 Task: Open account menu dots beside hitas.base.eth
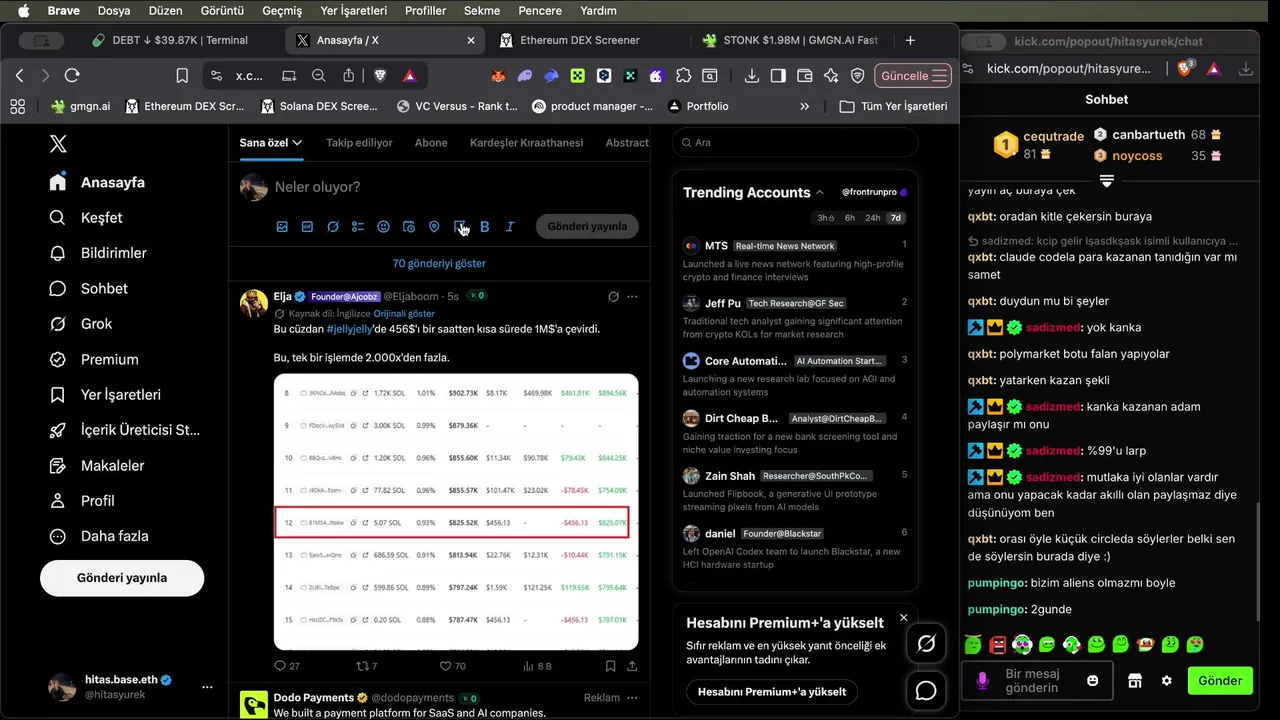point(207,687)
